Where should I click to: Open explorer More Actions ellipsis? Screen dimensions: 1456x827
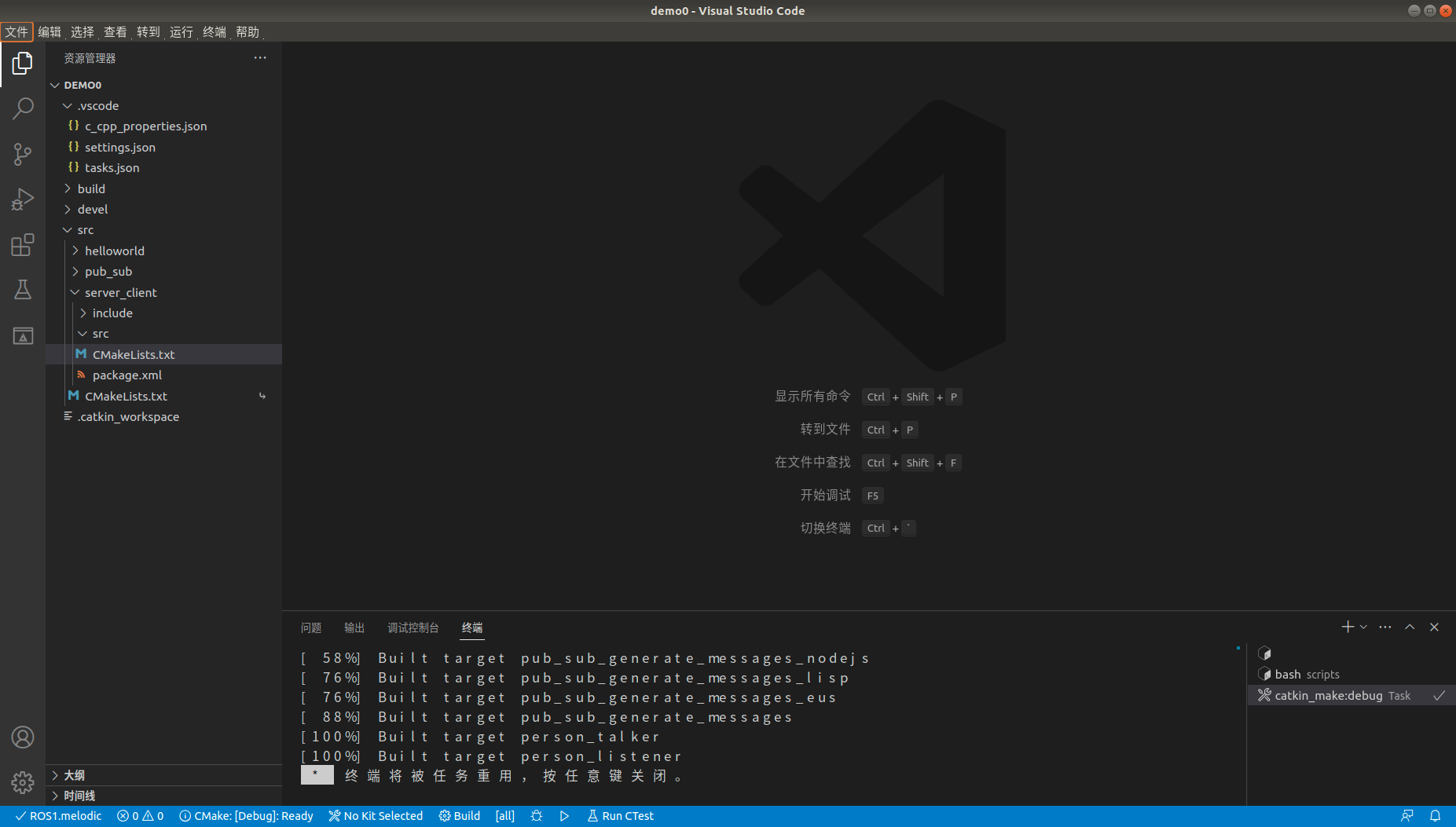pyautogui.click(x=260, y=58)
